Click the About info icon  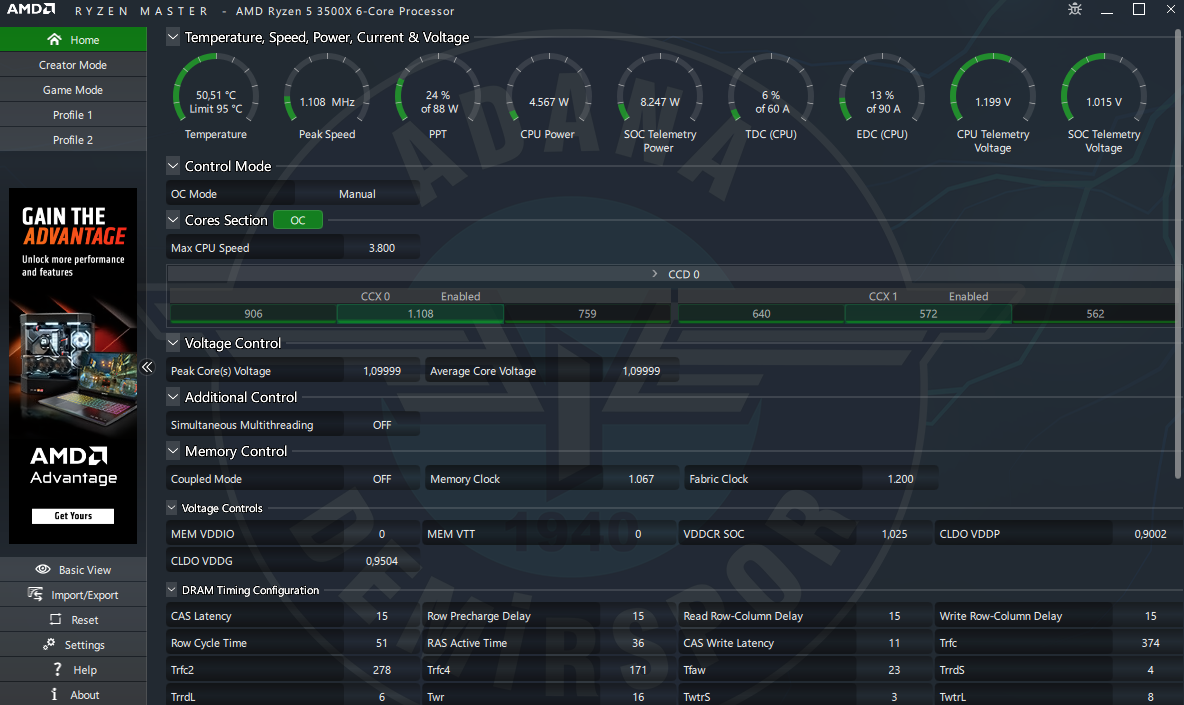(54, 694)
